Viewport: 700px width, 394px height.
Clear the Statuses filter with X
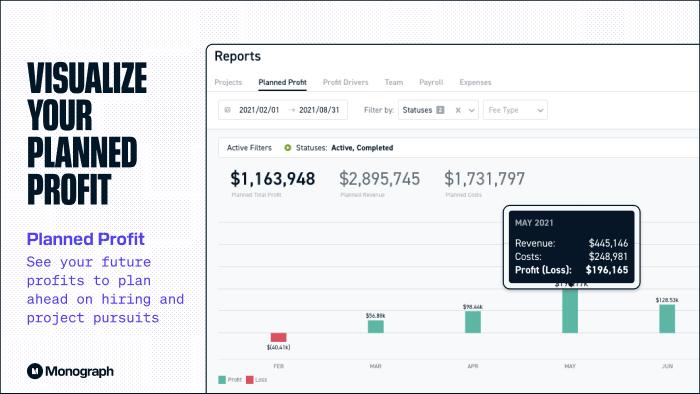point(458,110)
